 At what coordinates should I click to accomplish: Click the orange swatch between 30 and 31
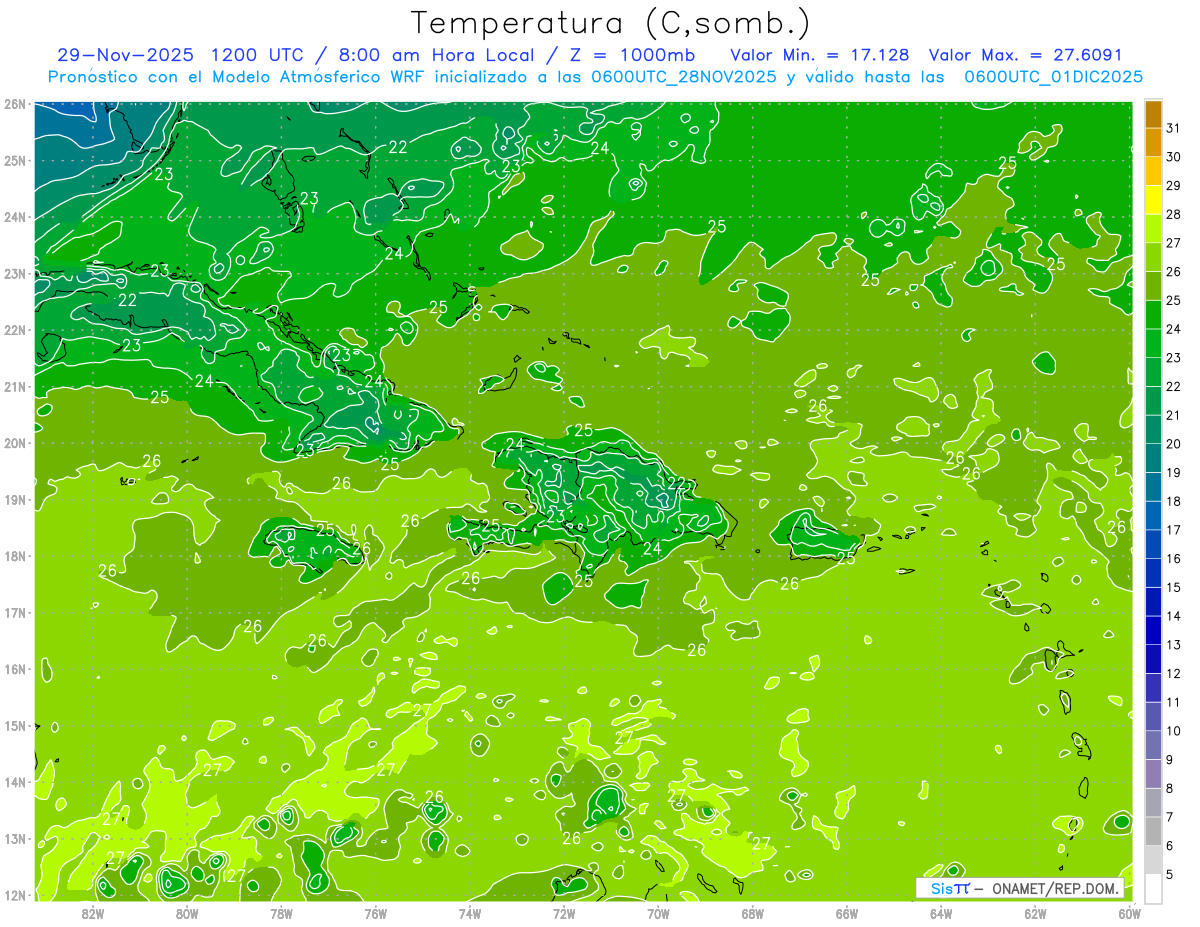point(1153,143)
